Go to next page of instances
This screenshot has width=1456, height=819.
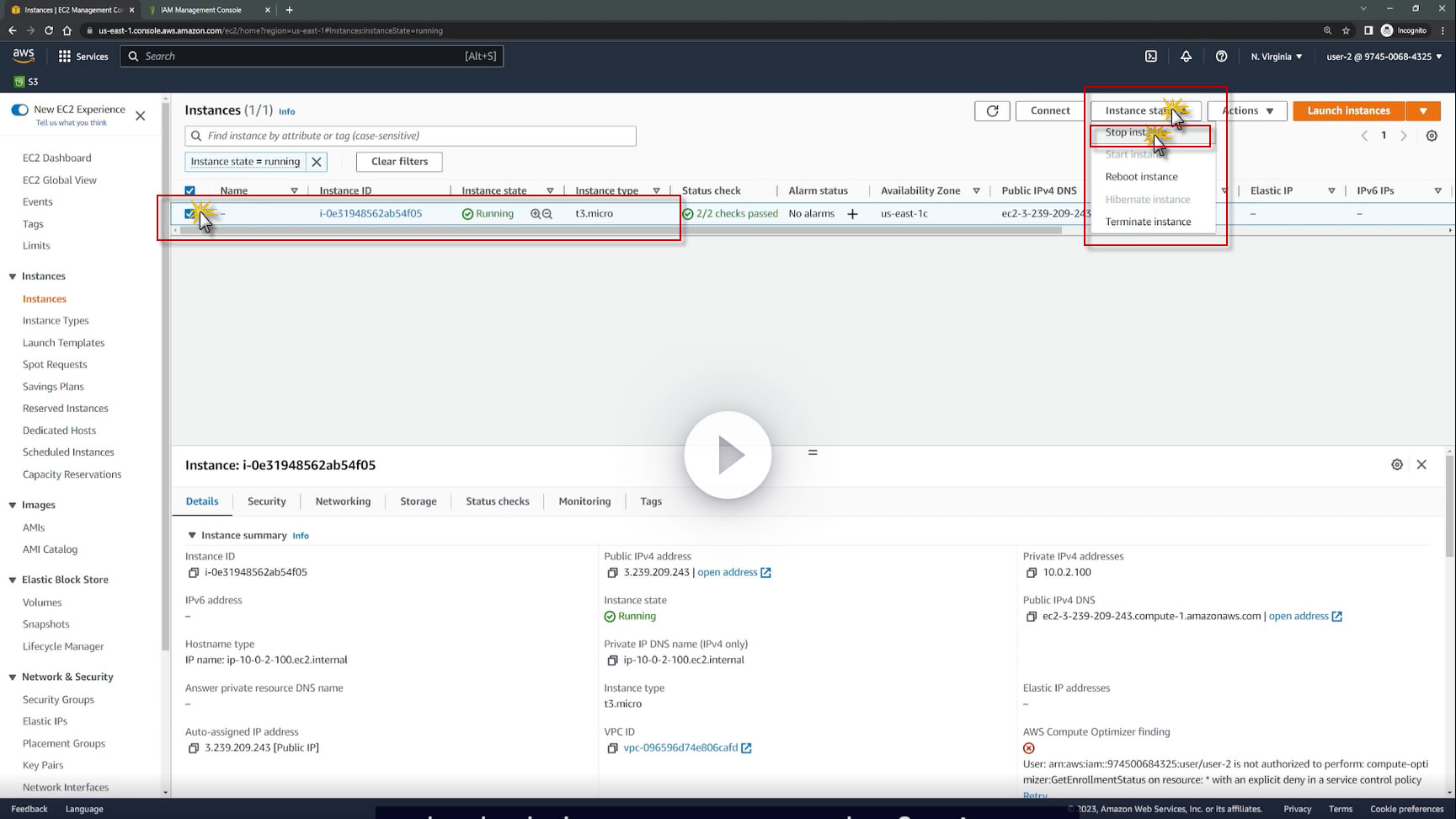click(x=1403, y=136)
